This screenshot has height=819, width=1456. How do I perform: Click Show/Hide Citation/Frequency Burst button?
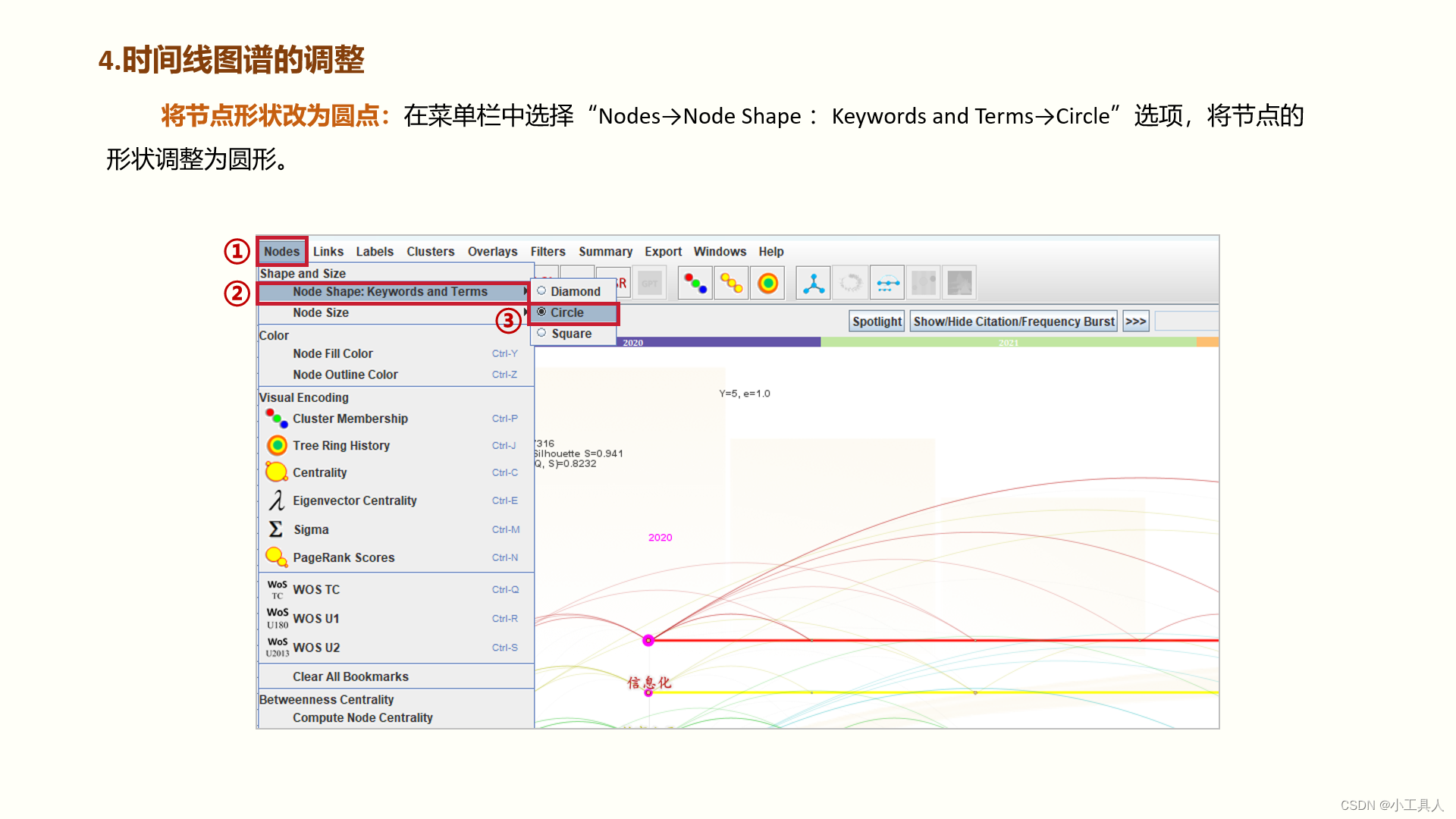pos(1013,322)
